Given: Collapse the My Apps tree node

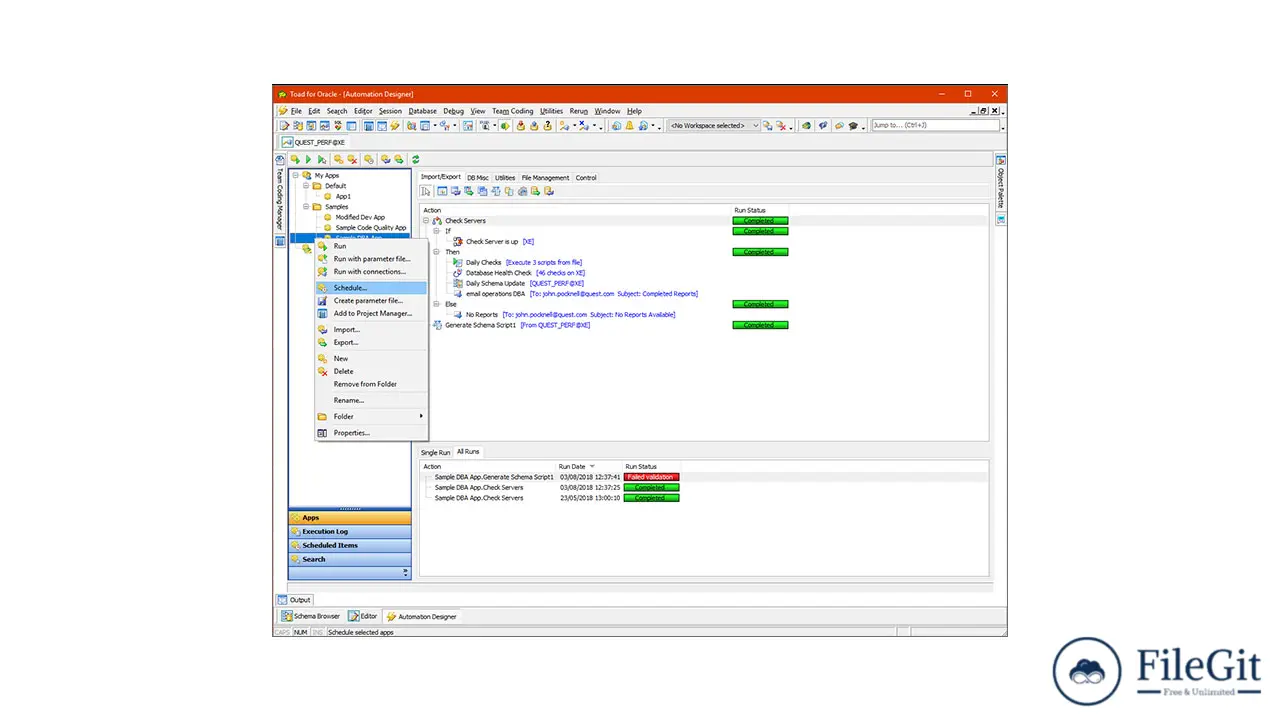Looking at the screenshot, I should (296, 175).
